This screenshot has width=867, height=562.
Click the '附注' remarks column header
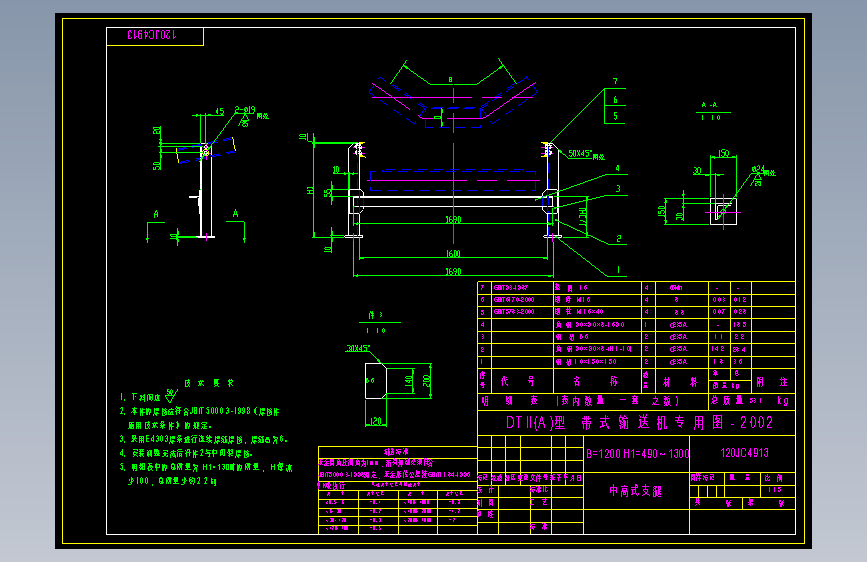click(x=772, y=382)
